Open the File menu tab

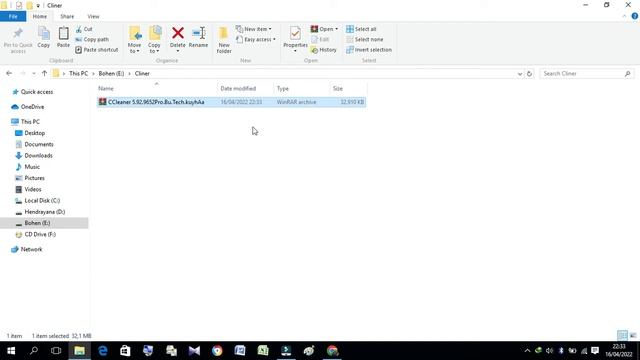pyautogui.click(x=13, y=17)
